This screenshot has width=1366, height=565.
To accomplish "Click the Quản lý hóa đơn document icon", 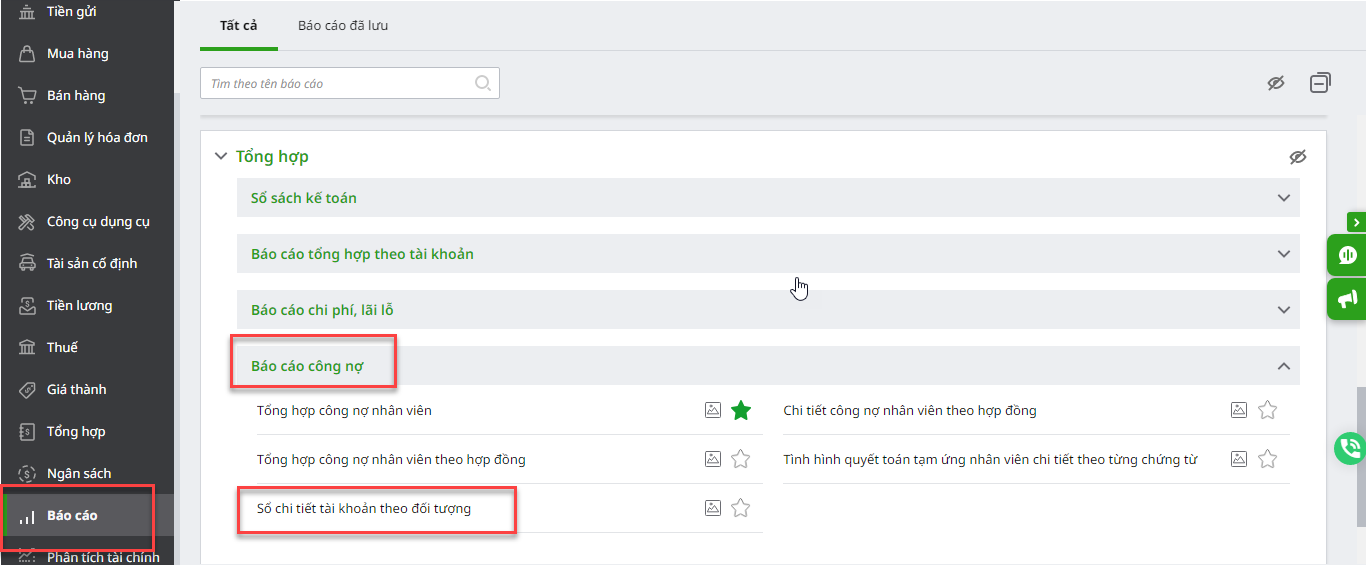I will [27, 138].
